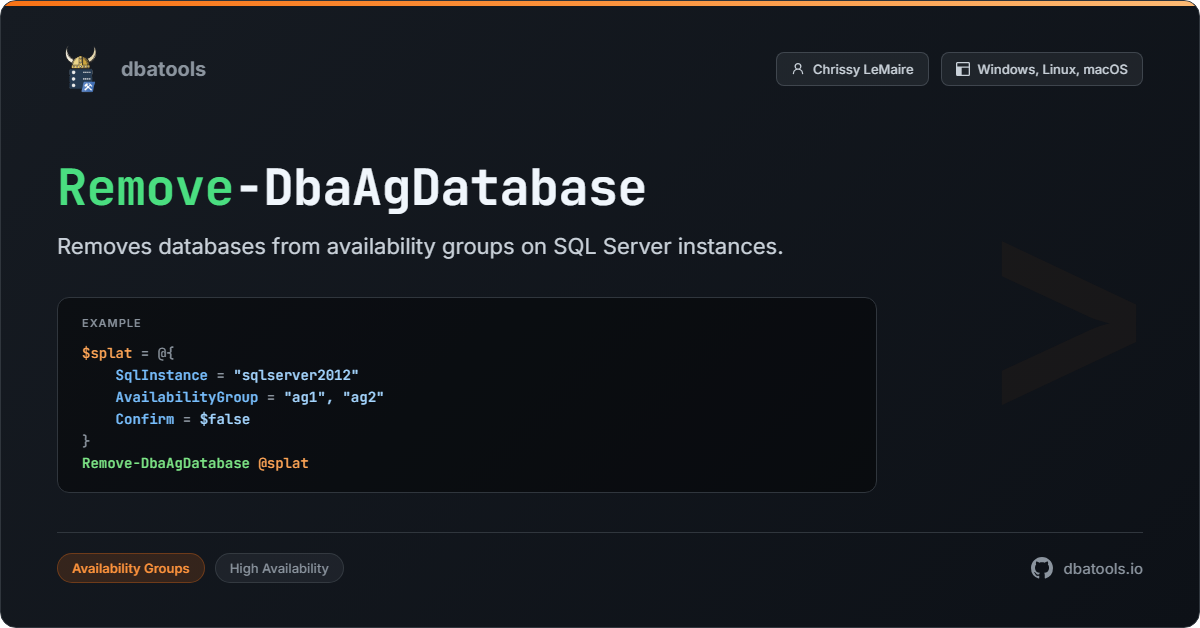Click the orange @splat argument
Screen dimensions: 1200x628
coord(283,463)
